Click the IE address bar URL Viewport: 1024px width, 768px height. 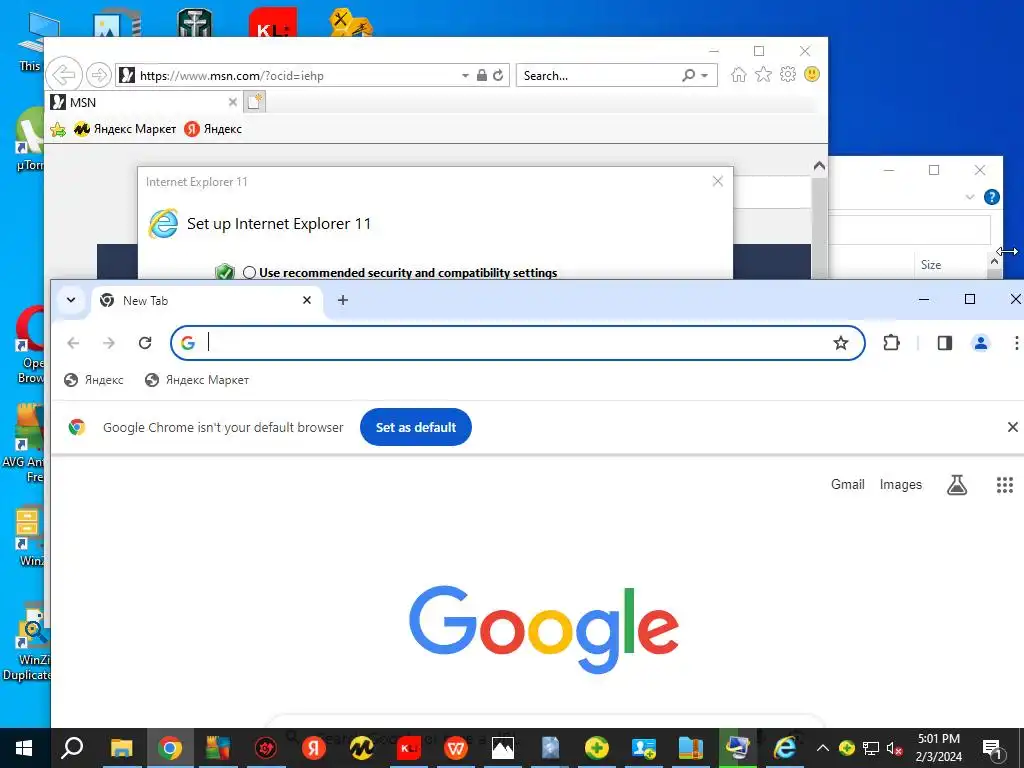[232, 76]
